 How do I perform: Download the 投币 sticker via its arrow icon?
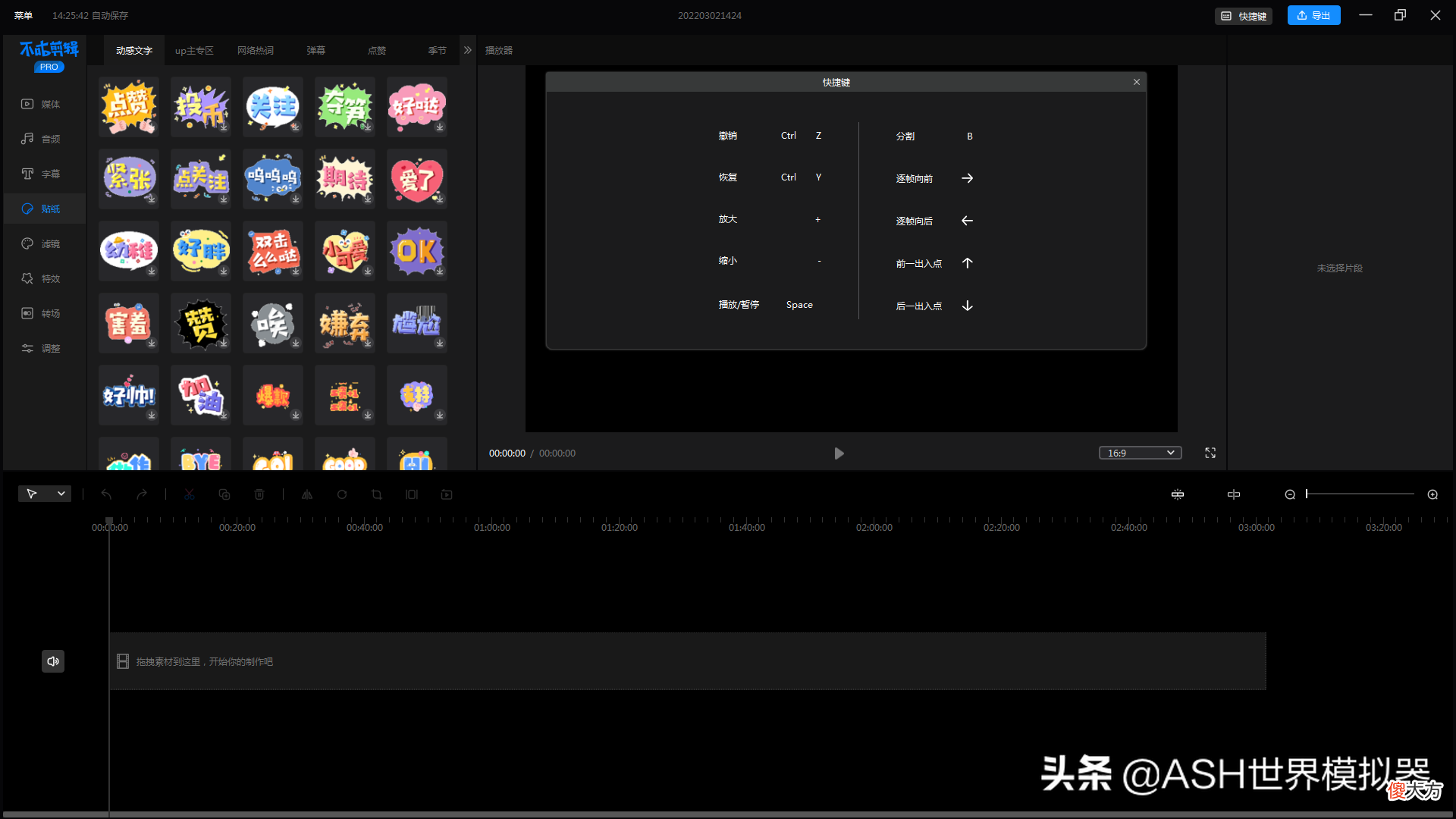[224, 127]
